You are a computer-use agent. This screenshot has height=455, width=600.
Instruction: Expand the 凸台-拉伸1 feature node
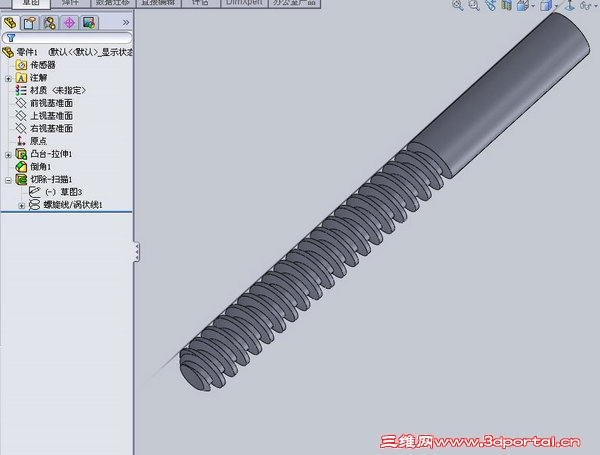8,155
